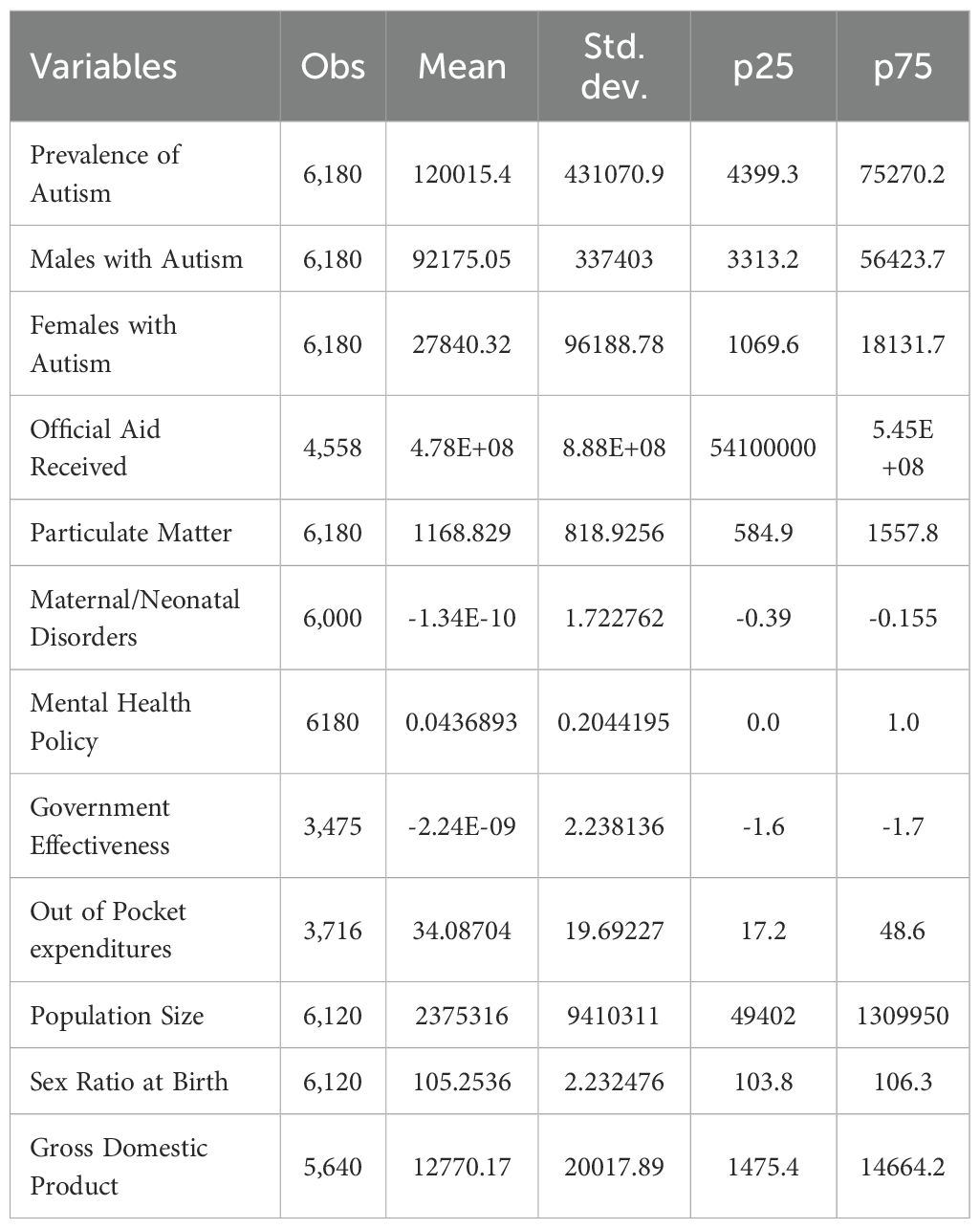Click the Maternal/Neonatal Disorders row label
Screen dimensions: 980x1229
[135, 618]
